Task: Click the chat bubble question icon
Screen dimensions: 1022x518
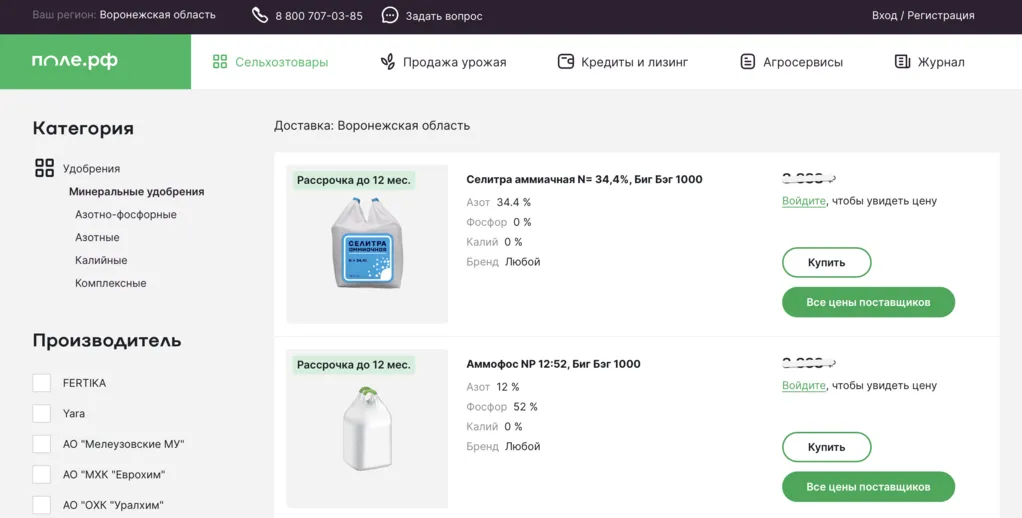Action: coord(390,15)
